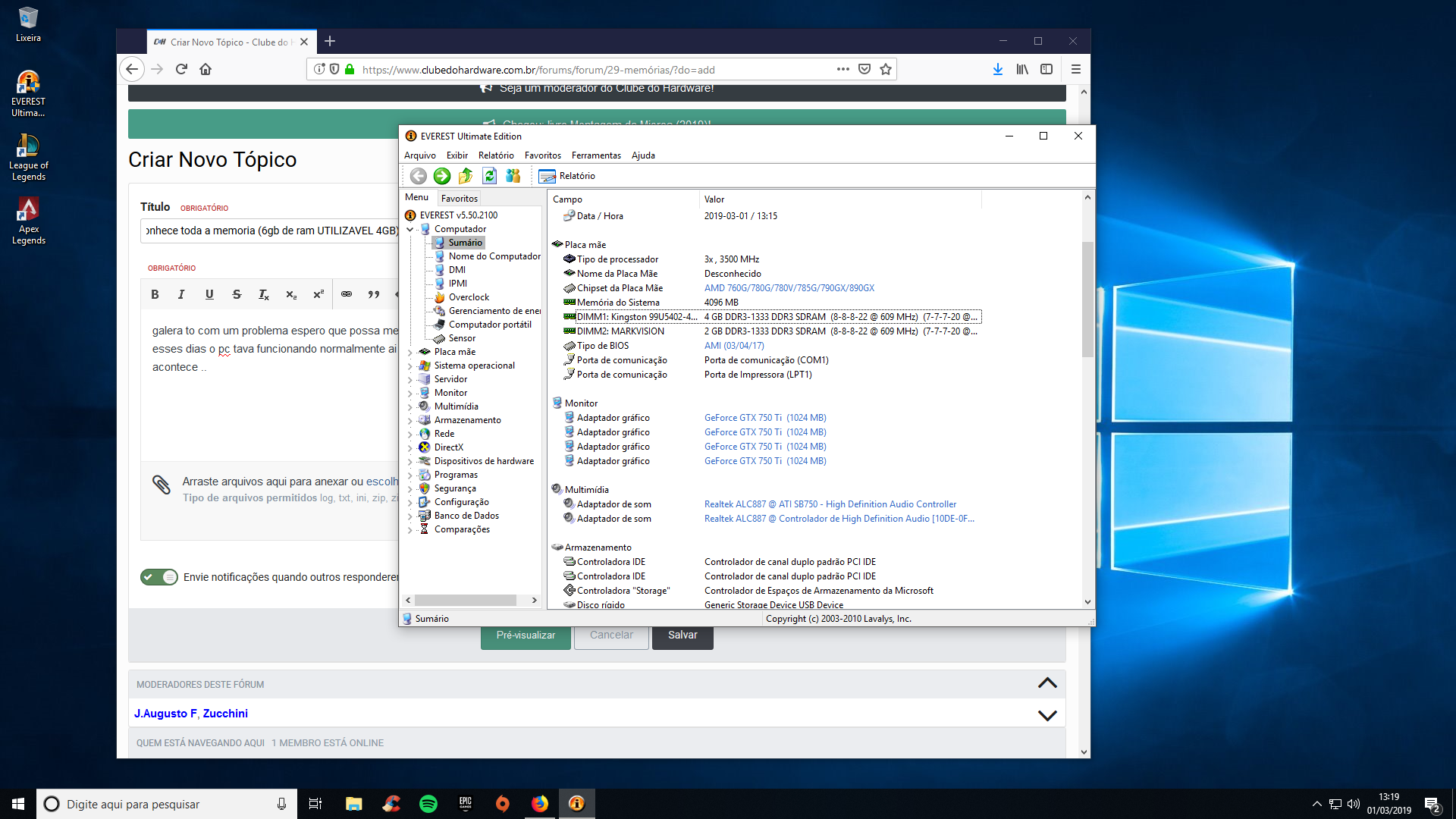Open Spotify from taskbar
1456x819 pixels.
point(428,804)
